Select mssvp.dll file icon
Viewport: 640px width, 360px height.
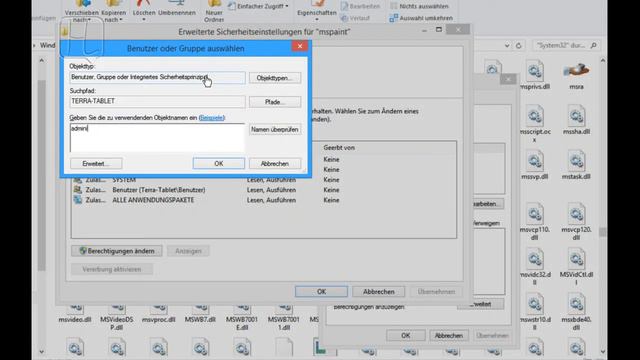pos(535,162)
